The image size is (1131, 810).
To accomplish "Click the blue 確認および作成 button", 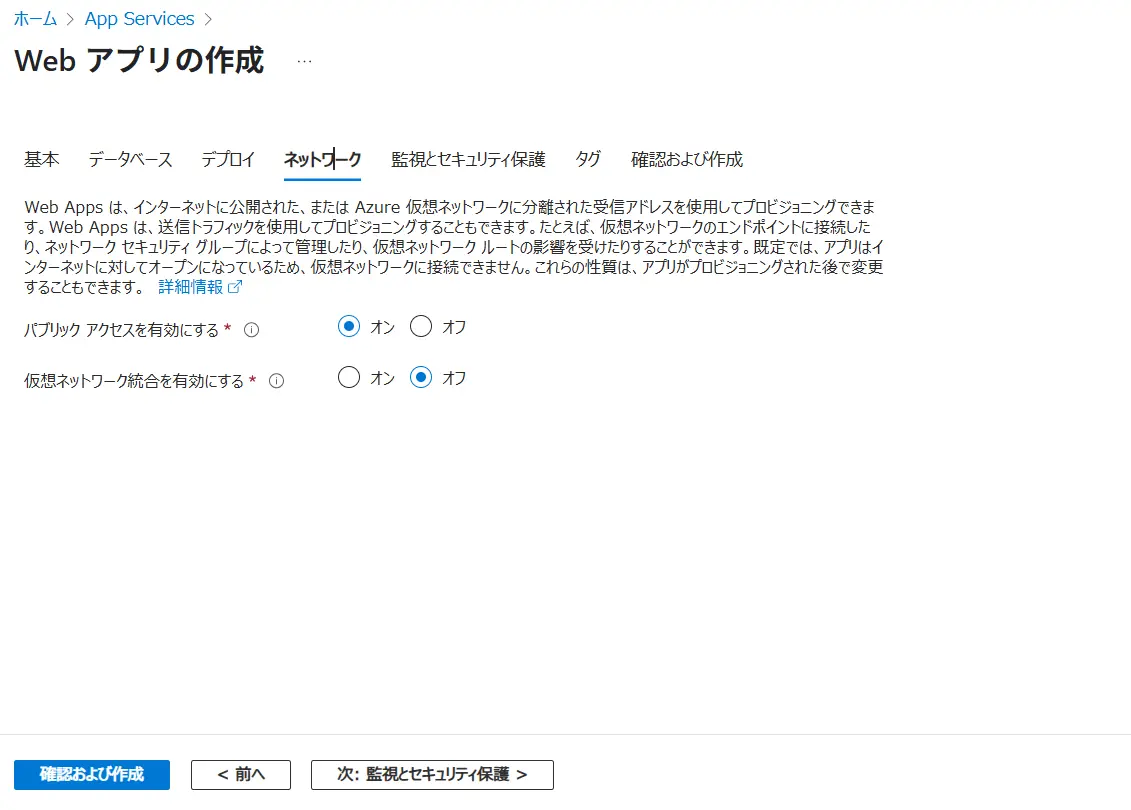I will (91, 774).
